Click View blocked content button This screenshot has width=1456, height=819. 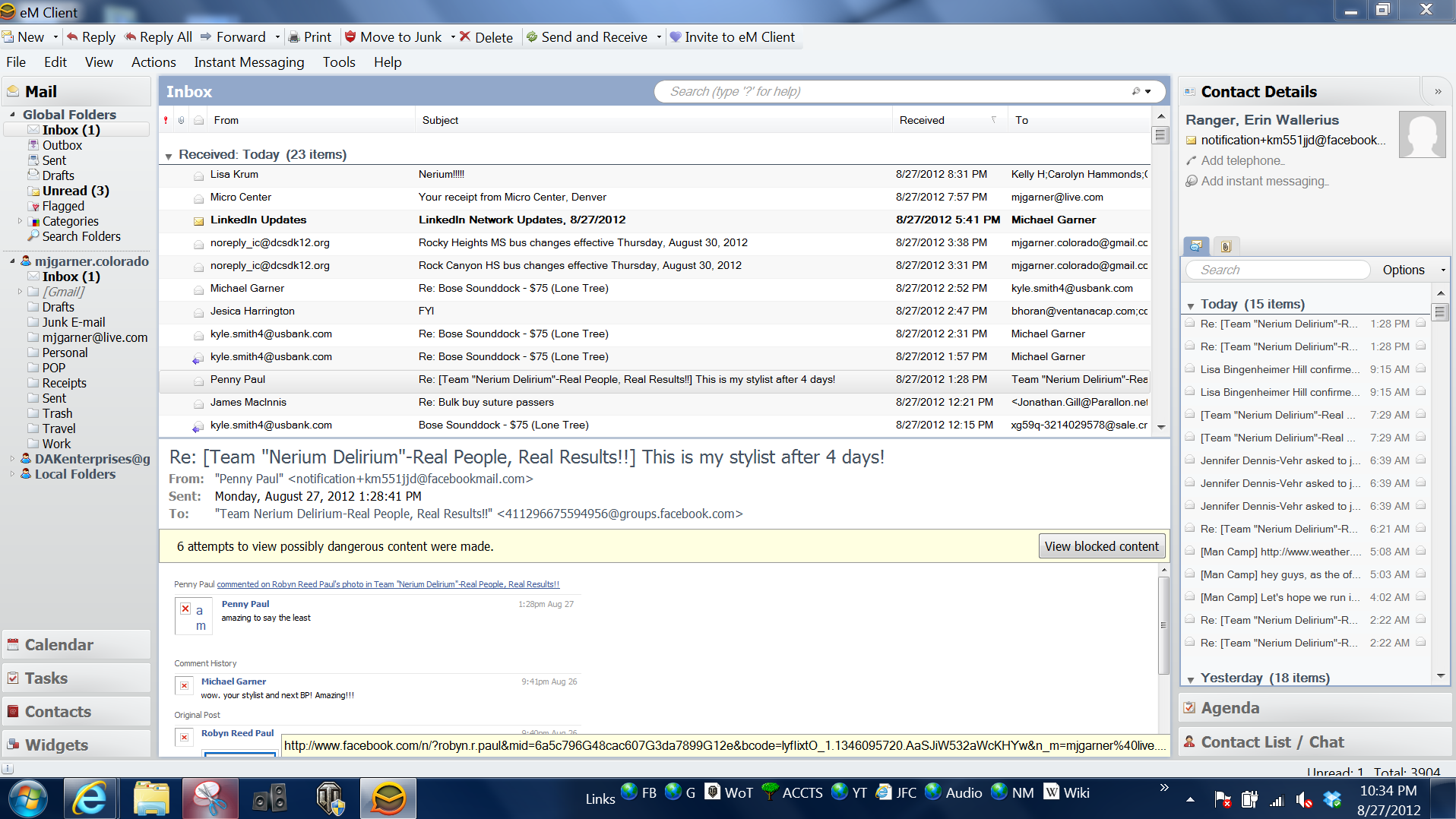1101,546
